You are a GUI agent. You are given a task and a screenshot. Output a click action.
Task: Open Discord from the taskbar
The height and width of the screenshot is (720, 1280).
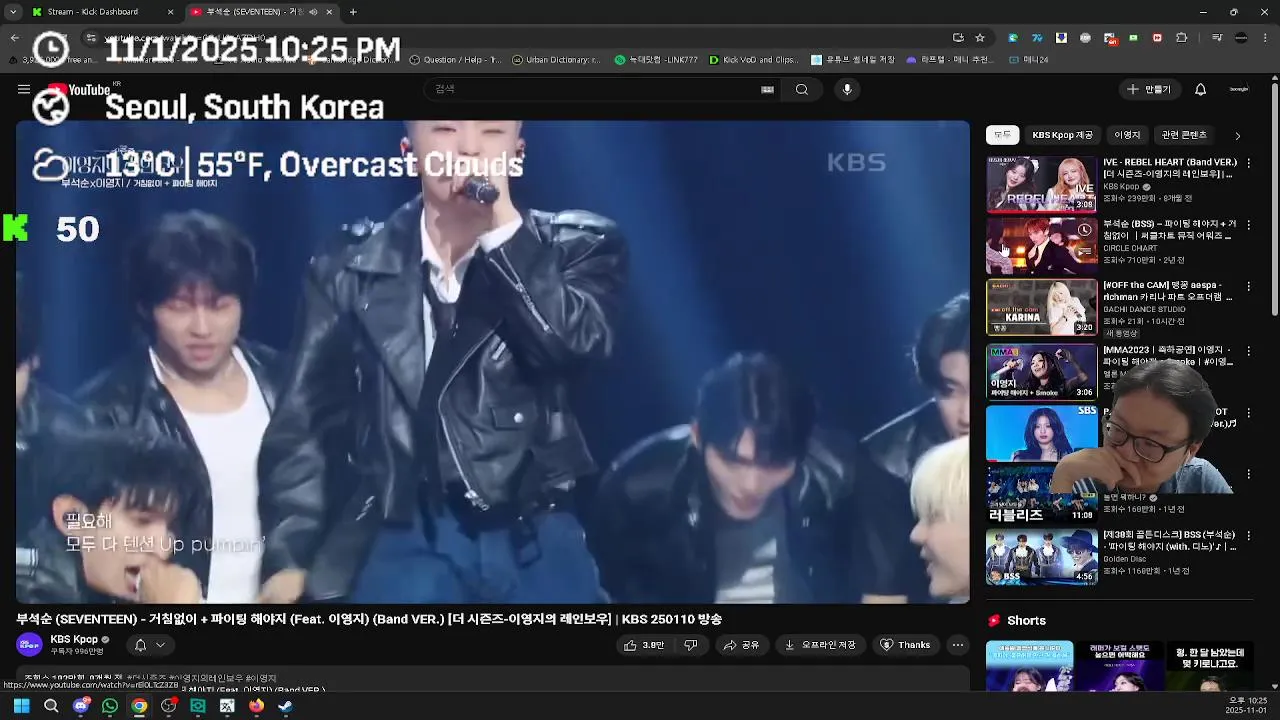coord(81,706)
